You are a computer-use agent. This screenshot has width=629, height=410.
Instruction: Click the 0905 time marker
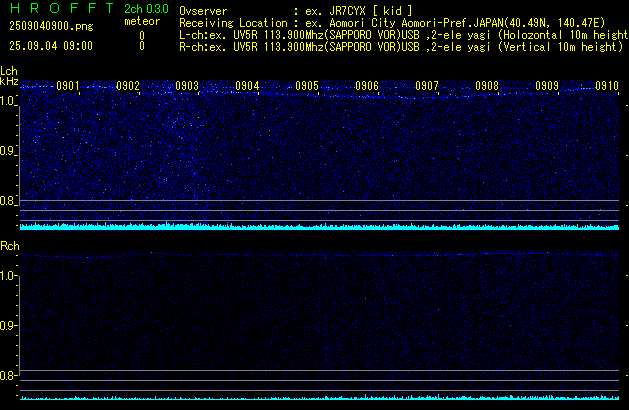point(307,86)
